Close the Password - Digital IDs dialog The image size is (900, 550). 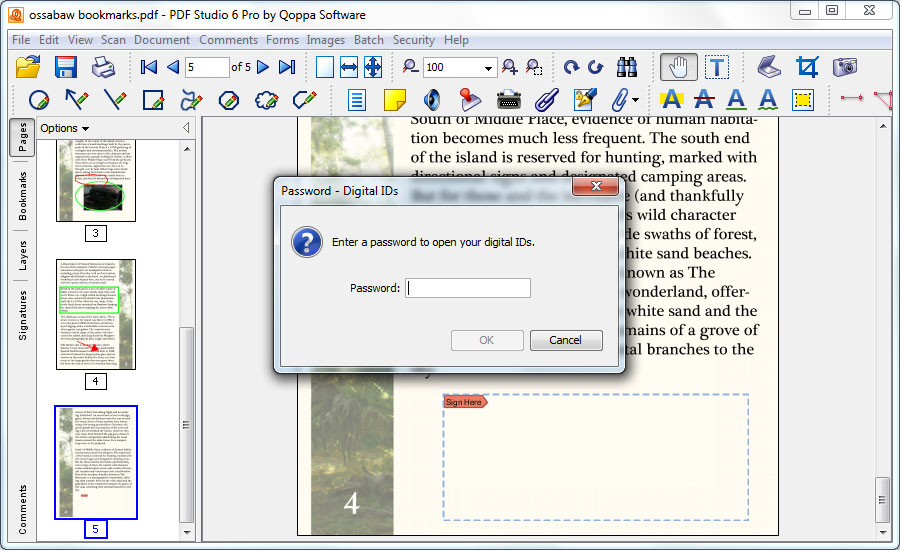click(x=596, y=186)
